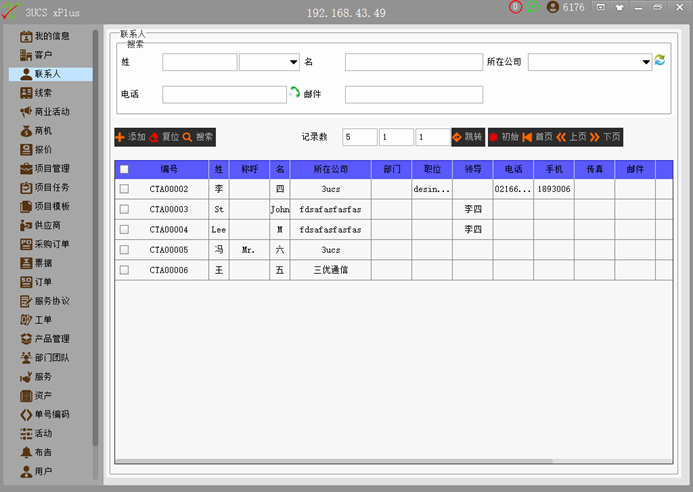The image size is (693, 492).
Task: Click the 电话 input field
Action: pos(225,95)
